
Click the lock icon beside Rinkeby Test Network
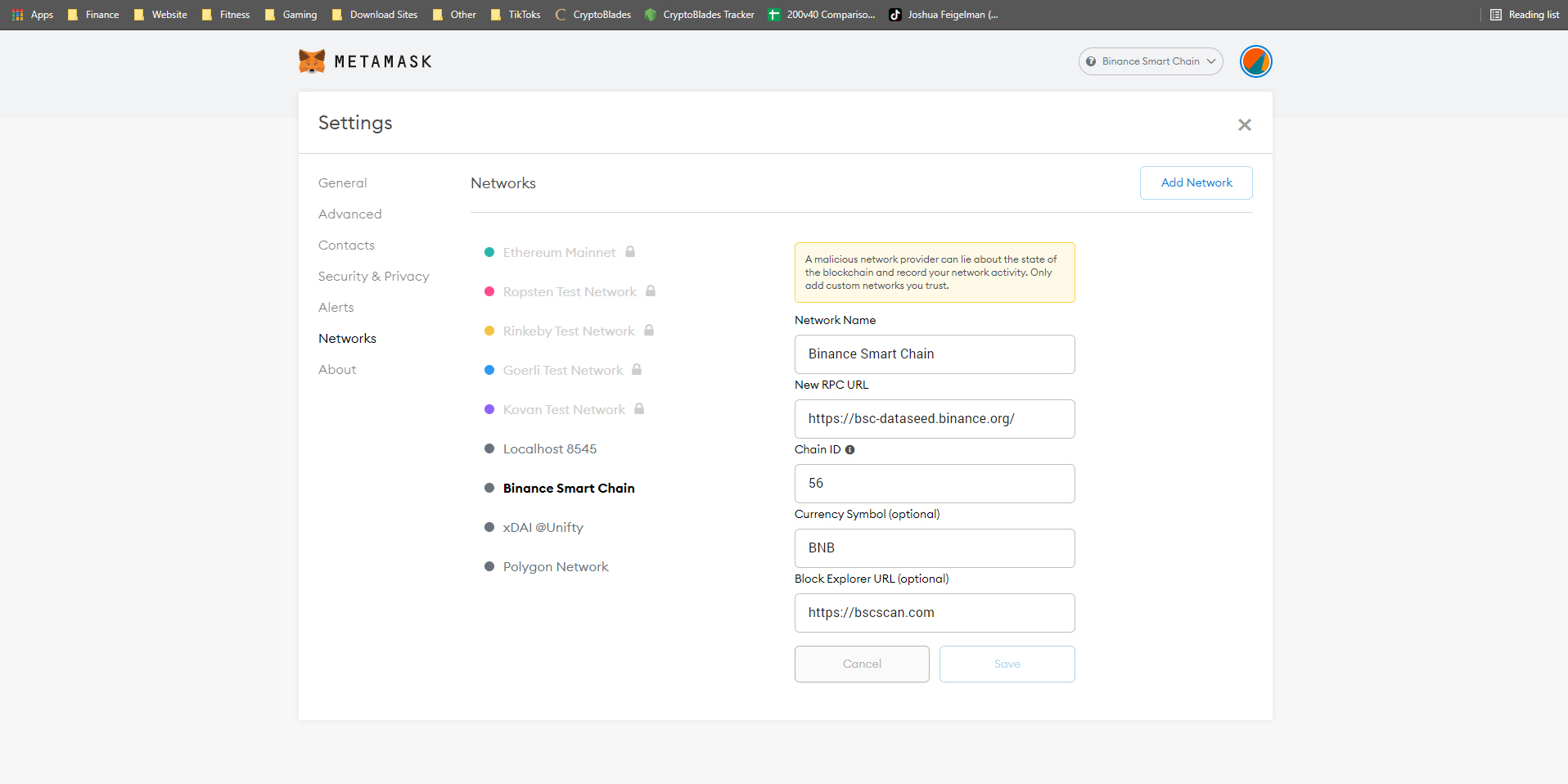(649, 330)
